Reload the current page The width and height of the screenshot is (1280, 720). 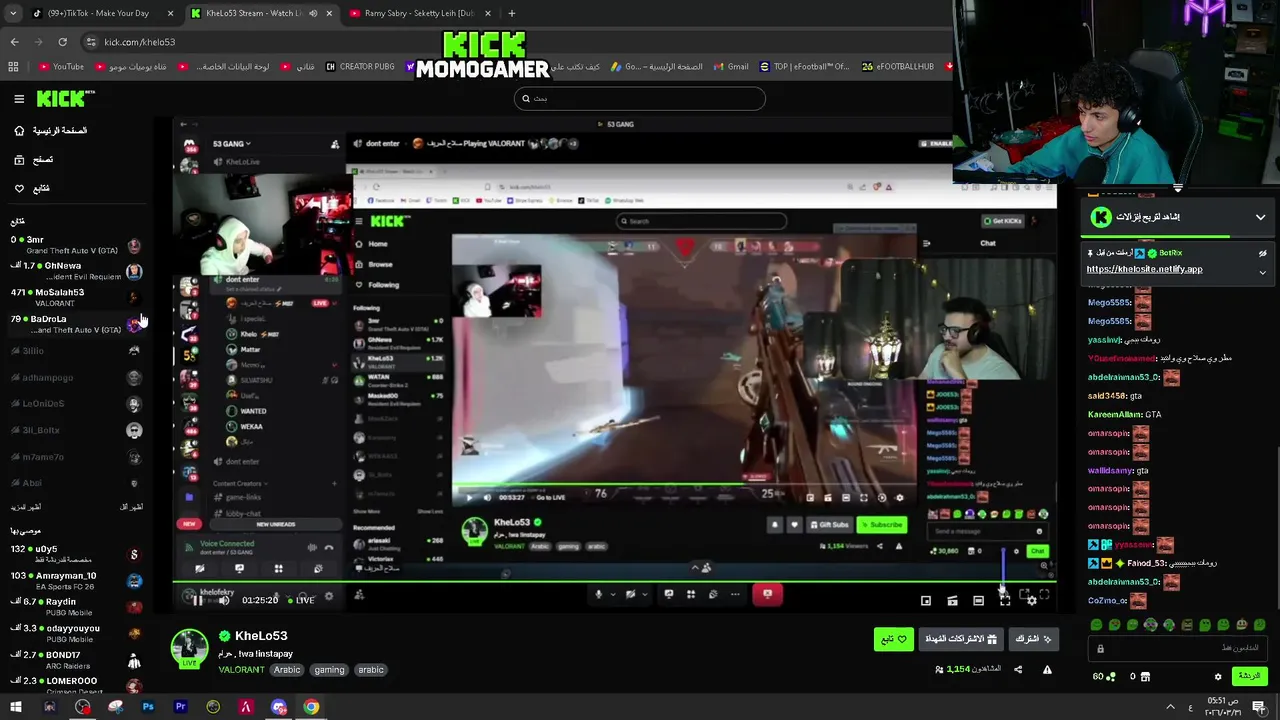tap(62, 42)
